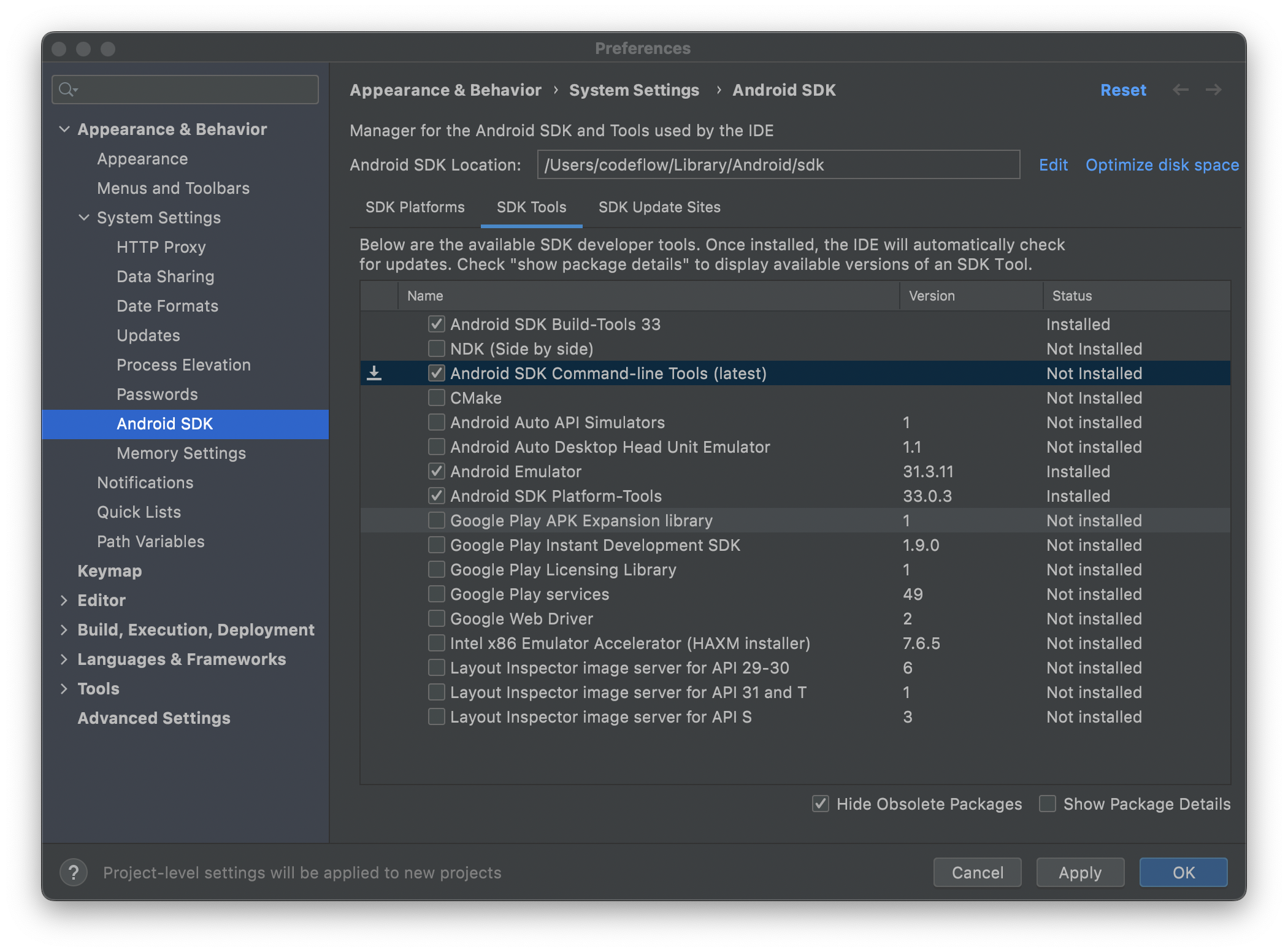Click the help question mark icon
Image resolution: width=1288 pixels, height=952 pixels.
coord(74,872)
